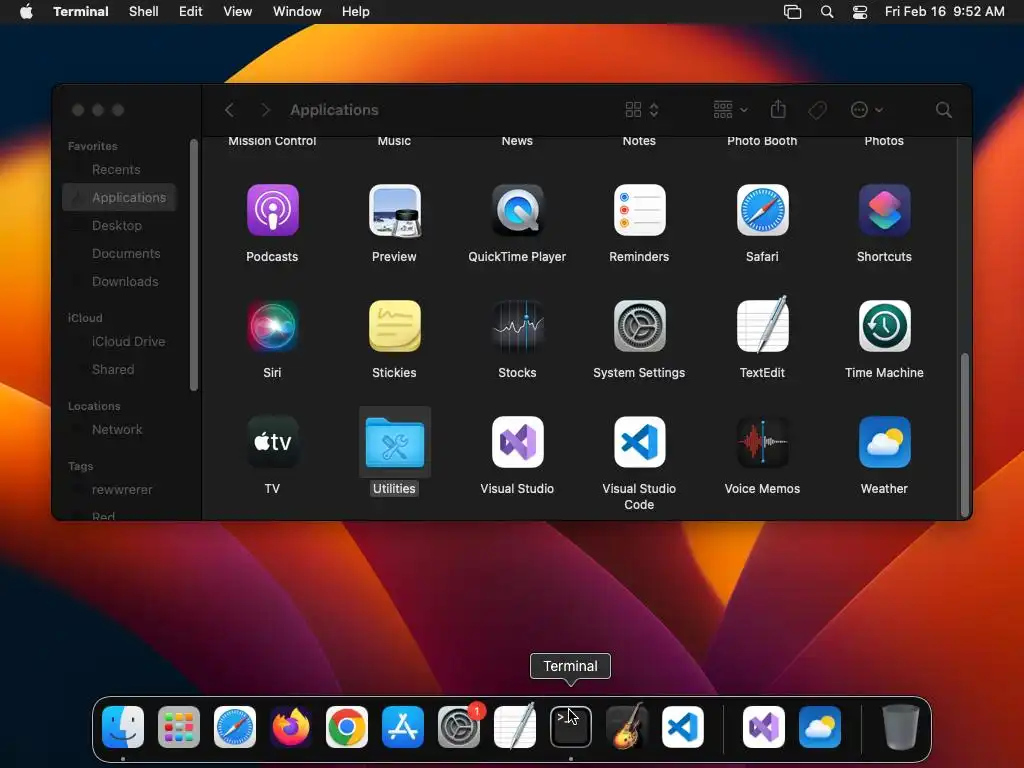Screen dimensions: 1024x768
Task: Select the Shortcuts app icon
Action: tap(884, 210)
